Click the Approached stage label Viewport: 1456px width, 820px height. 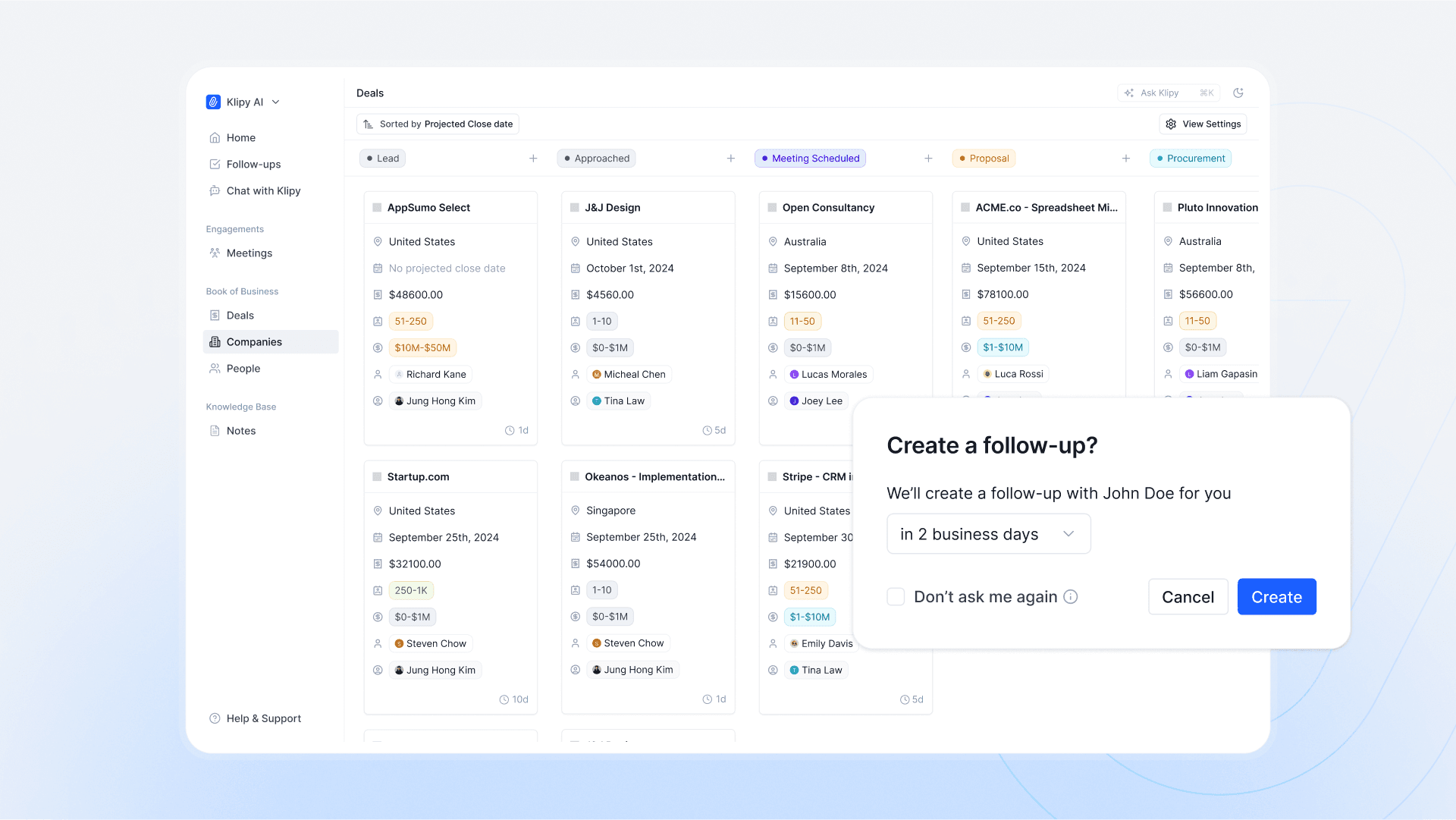click(597, 159)
